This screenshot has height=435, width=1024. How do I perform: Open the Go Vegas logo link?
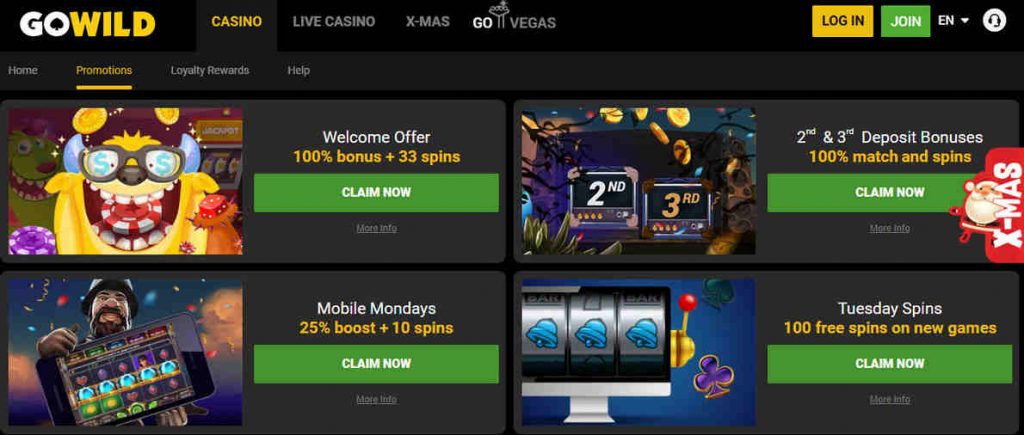(514, 22)
